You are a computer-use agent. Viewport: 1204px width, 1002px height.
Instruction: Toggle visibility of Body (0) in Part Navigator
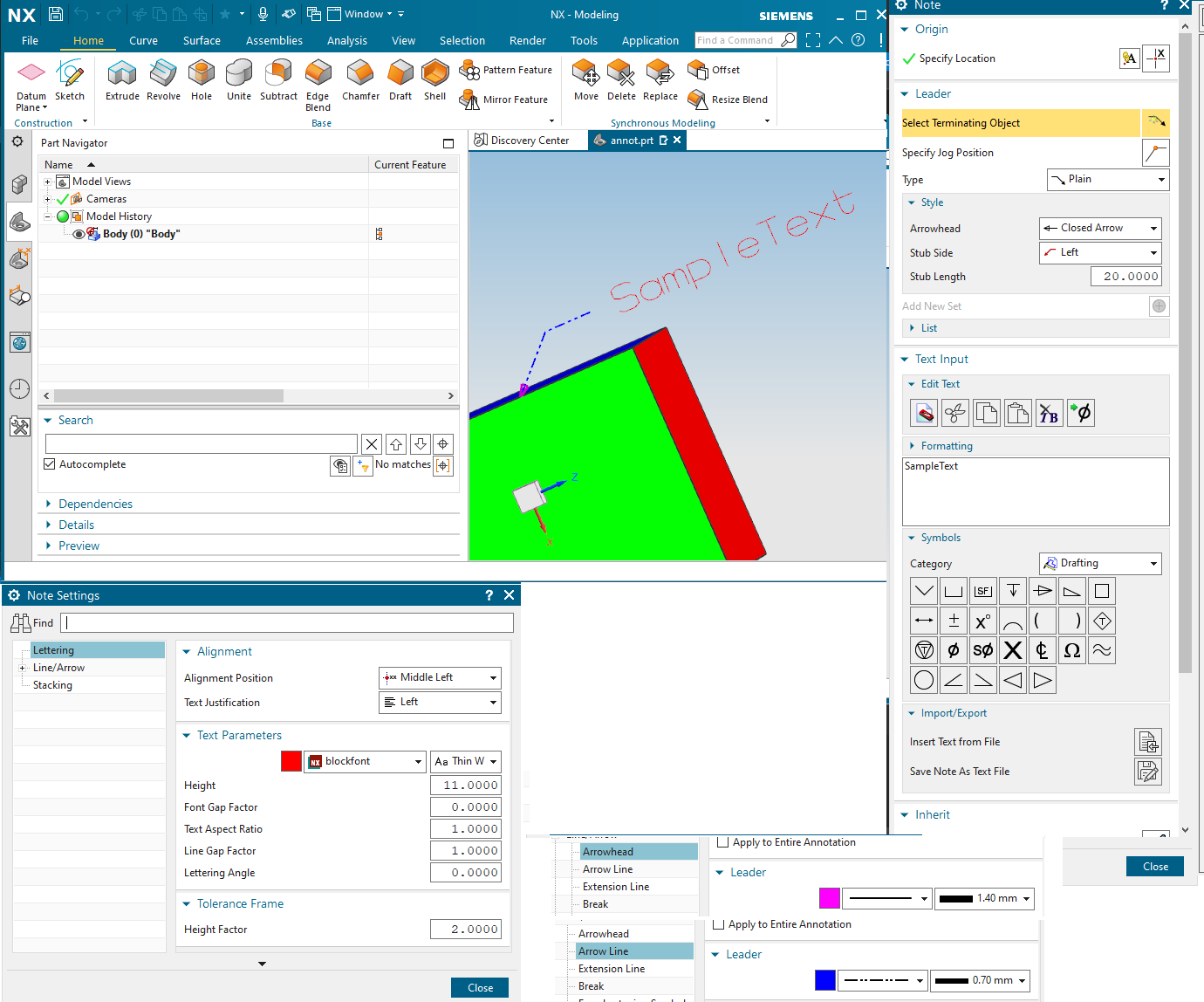pyautogui.click(x=79, y=233)
